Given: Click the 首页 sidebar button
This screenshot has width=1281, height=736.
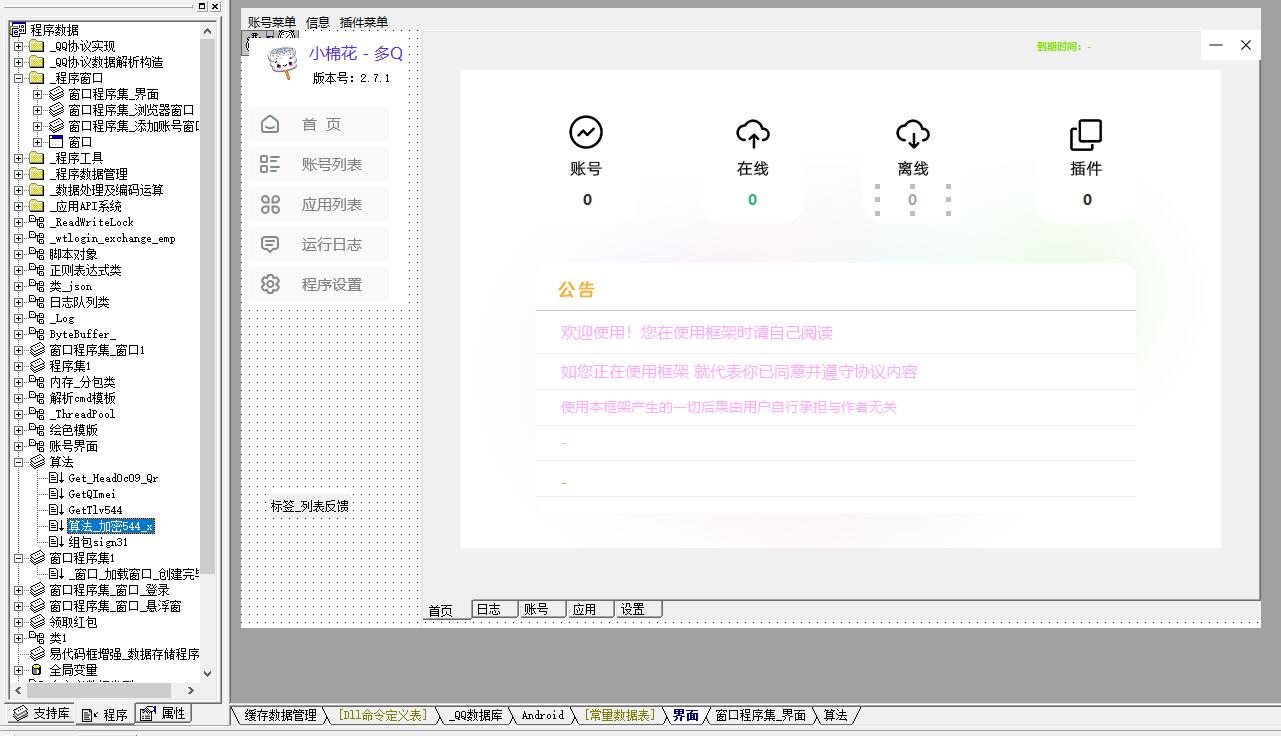Looking at the screenshot, I should [x=320, y=124].
